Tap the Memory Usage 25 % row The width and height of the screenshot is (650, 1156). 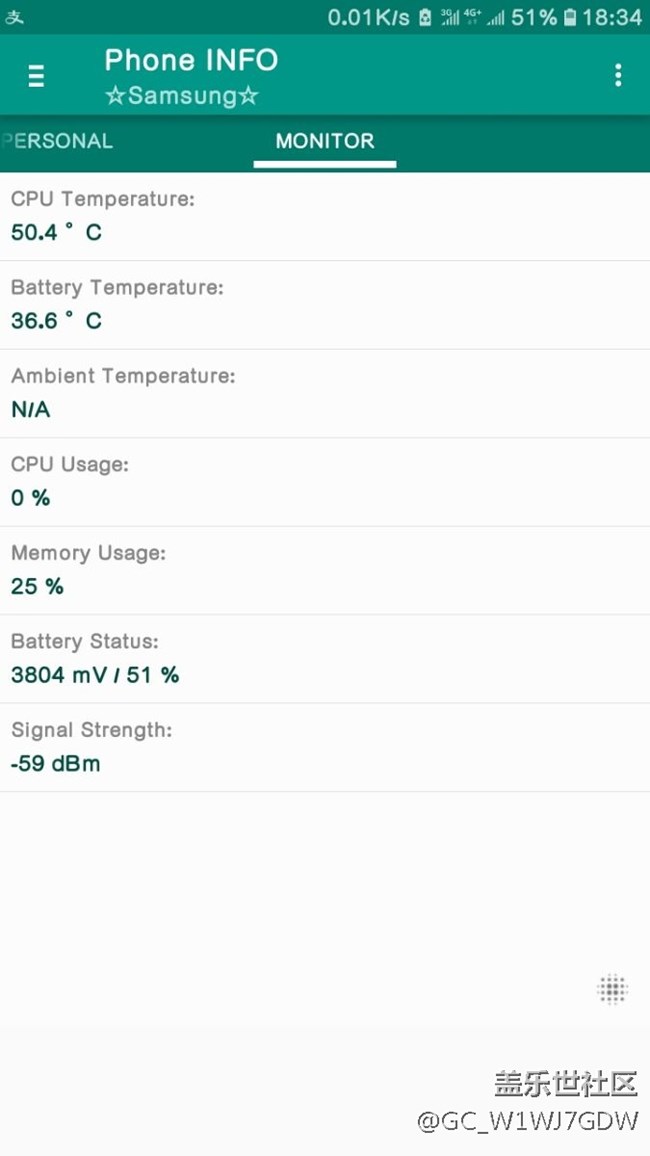325,570
